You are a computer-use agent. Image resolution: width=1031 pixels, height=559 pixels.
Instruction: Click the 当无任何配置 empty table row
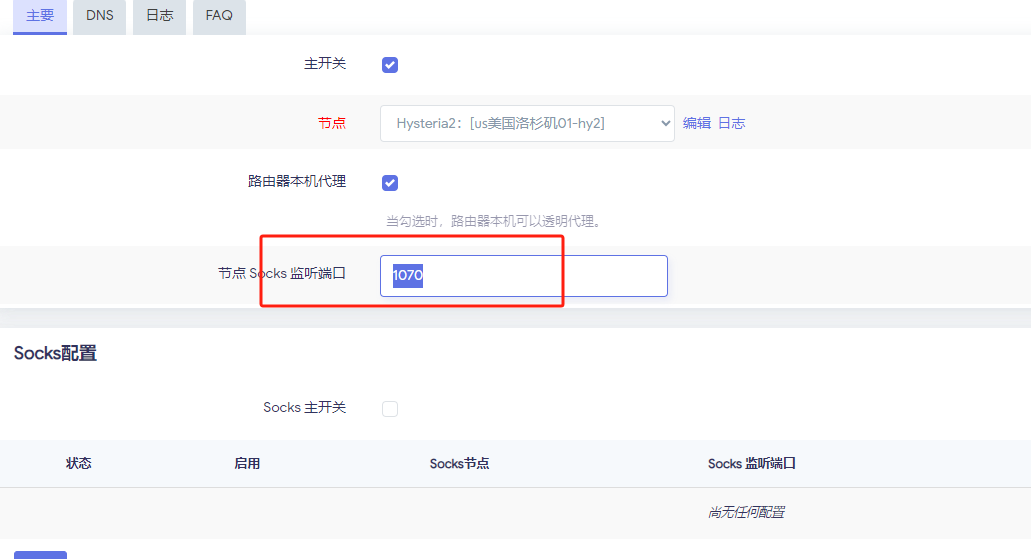click(746, 512)
